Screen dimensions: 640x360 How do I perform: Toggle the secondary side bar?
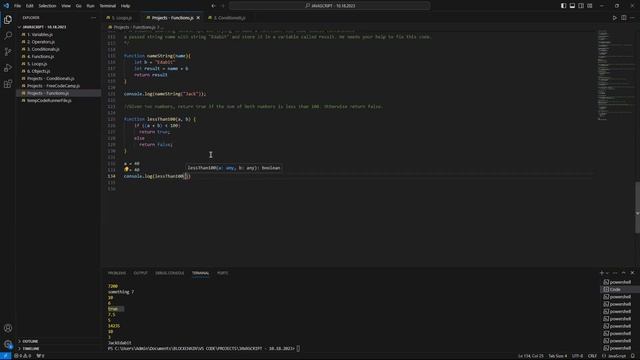(581, 6)
